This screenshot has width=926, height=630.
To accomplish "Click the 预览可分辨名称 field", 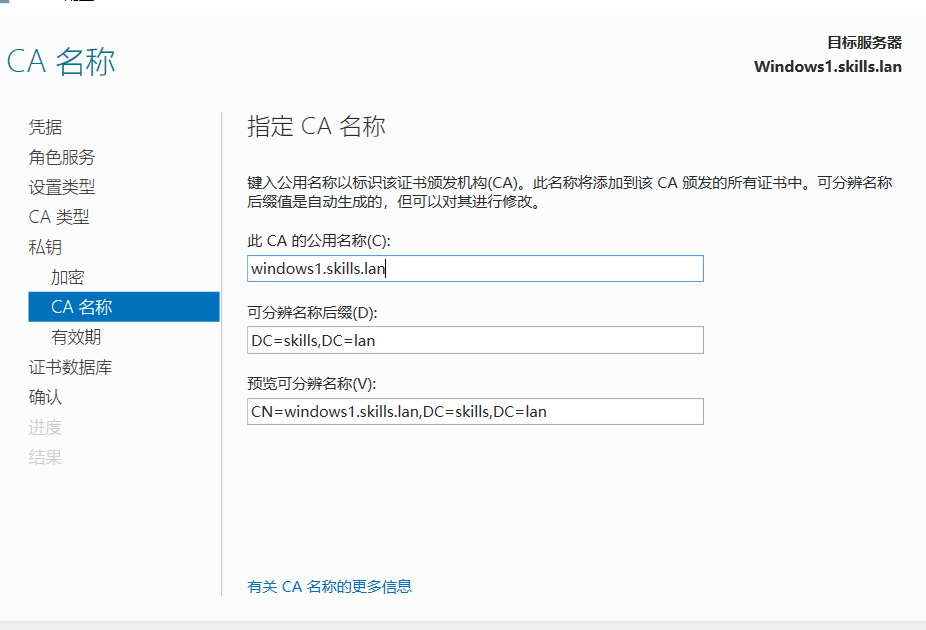I will point(475,411).
